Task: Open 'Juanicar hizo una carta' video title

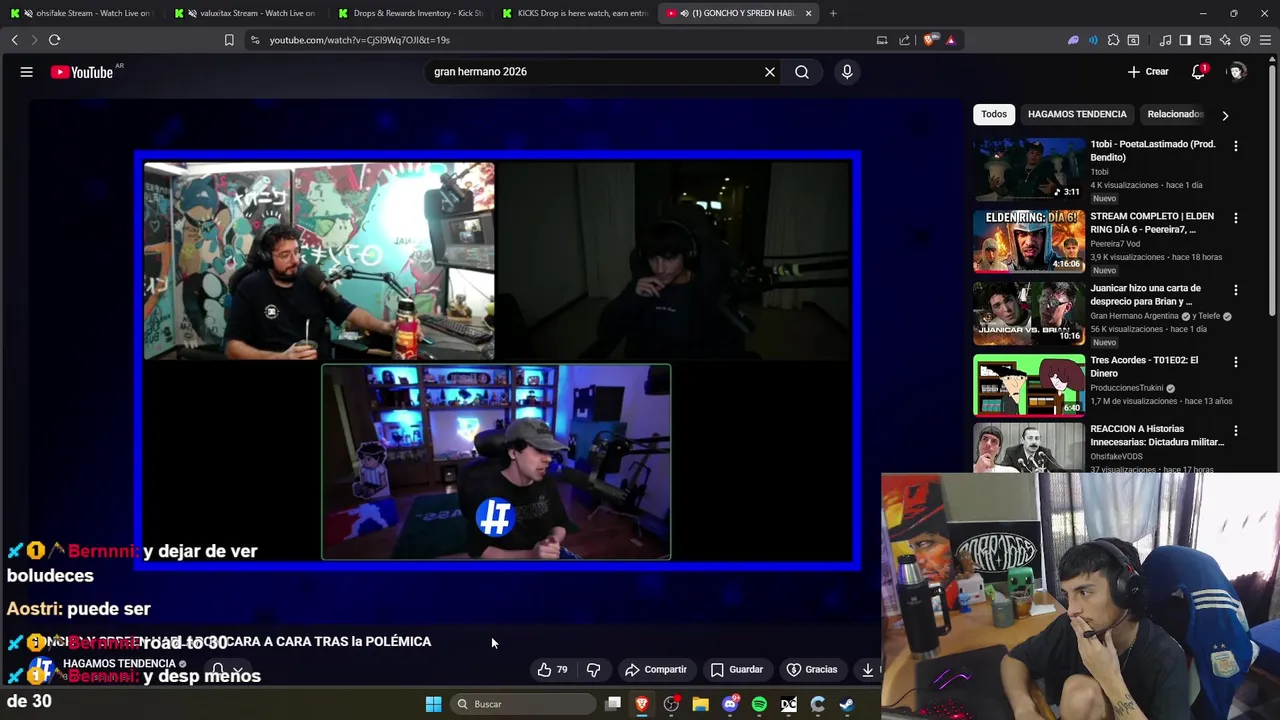Action: coord(1146,295)
